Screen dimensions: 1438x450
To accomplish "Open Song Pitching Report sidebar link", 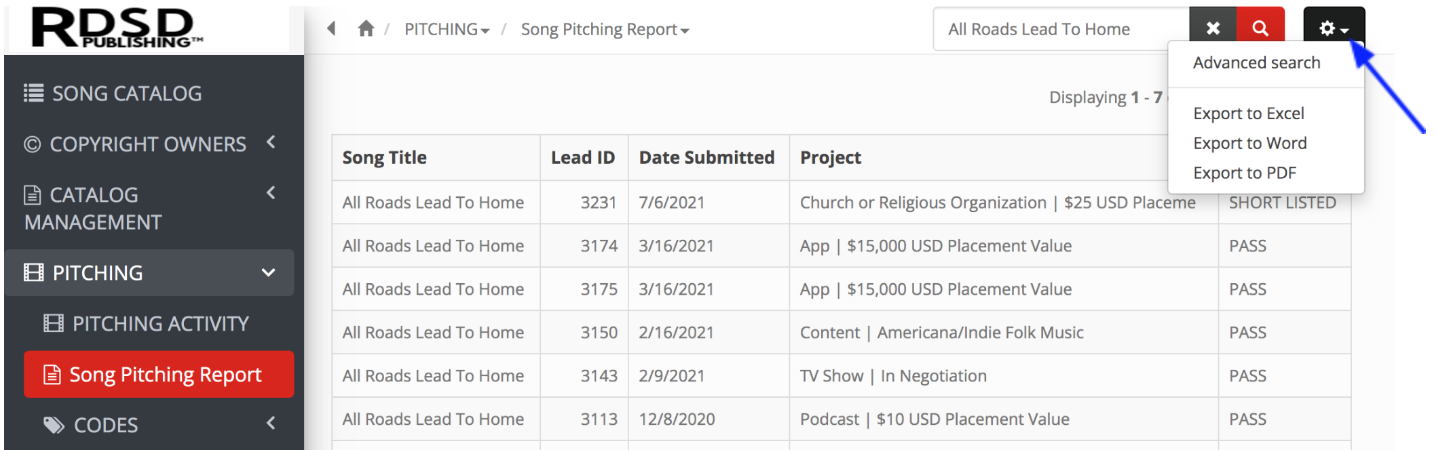I will point(159,374).
